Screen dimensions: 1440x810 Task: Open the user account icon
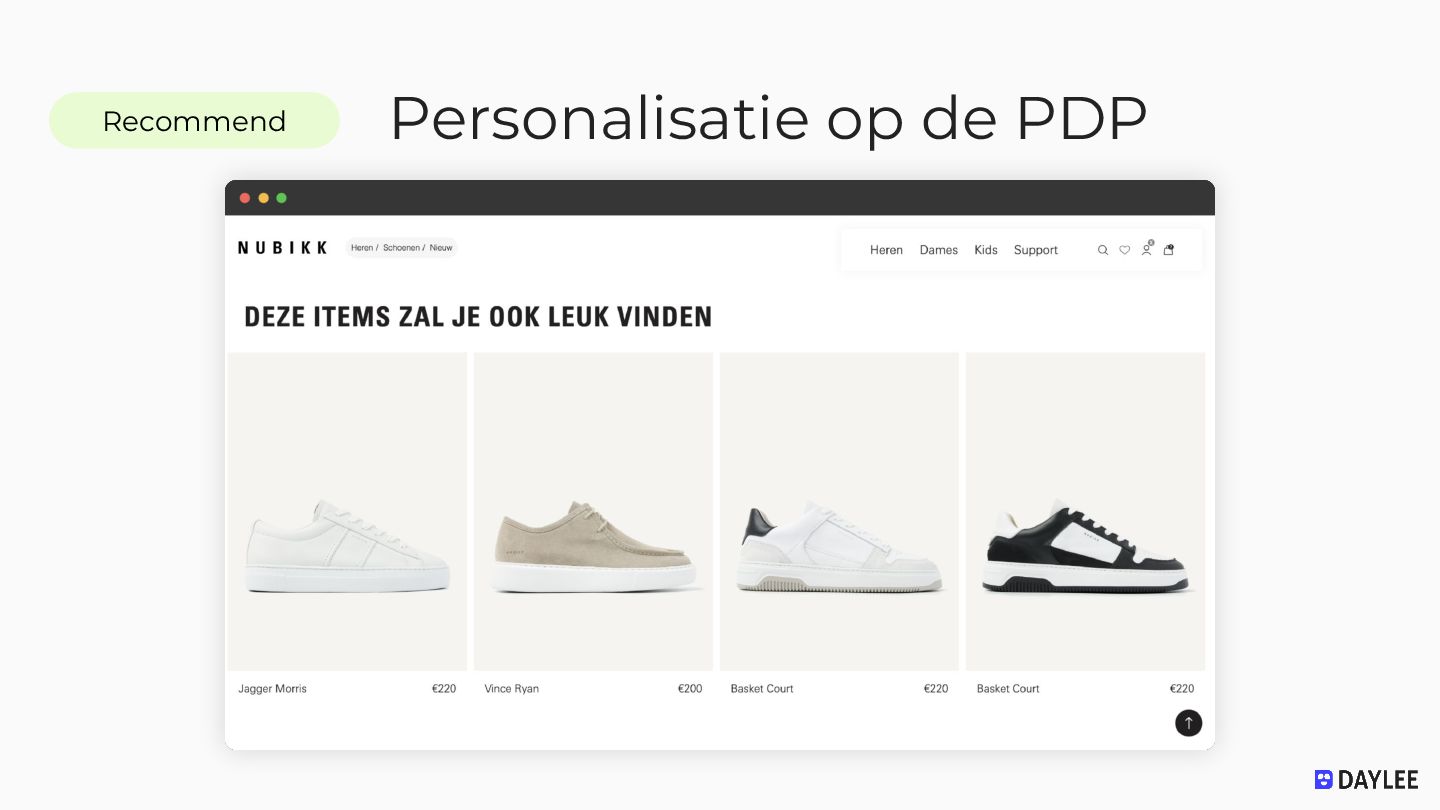[x=1147, y=249]
